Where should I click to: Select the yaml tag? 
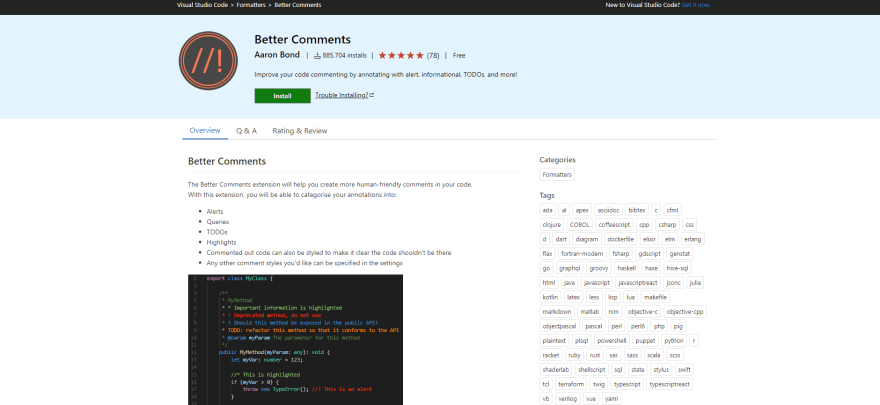click(611, 399)
